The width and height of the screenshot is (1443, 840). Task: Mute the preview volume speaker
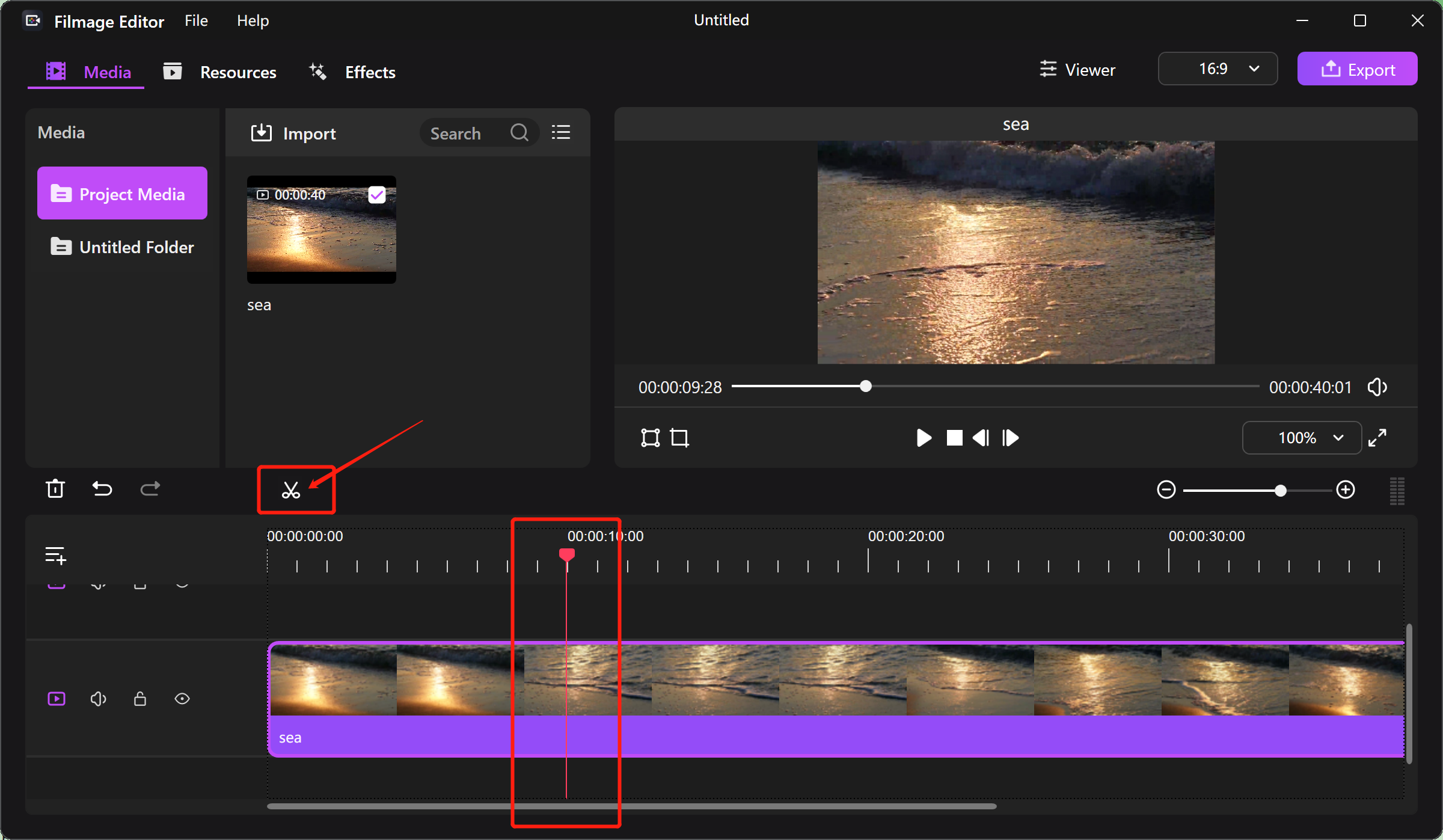click(x=1377, y=387)
